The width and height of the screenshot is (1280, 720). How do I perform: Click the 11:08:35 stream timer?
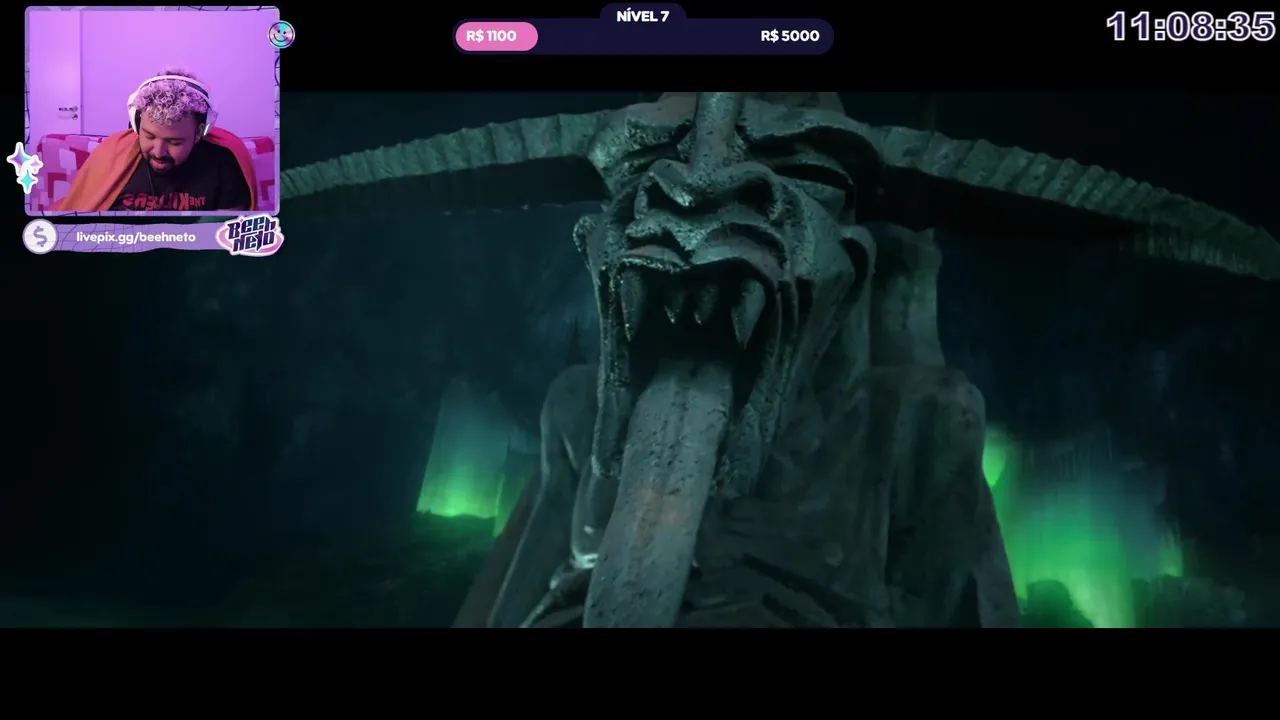pyautogui.click(x=1190, y=27)
